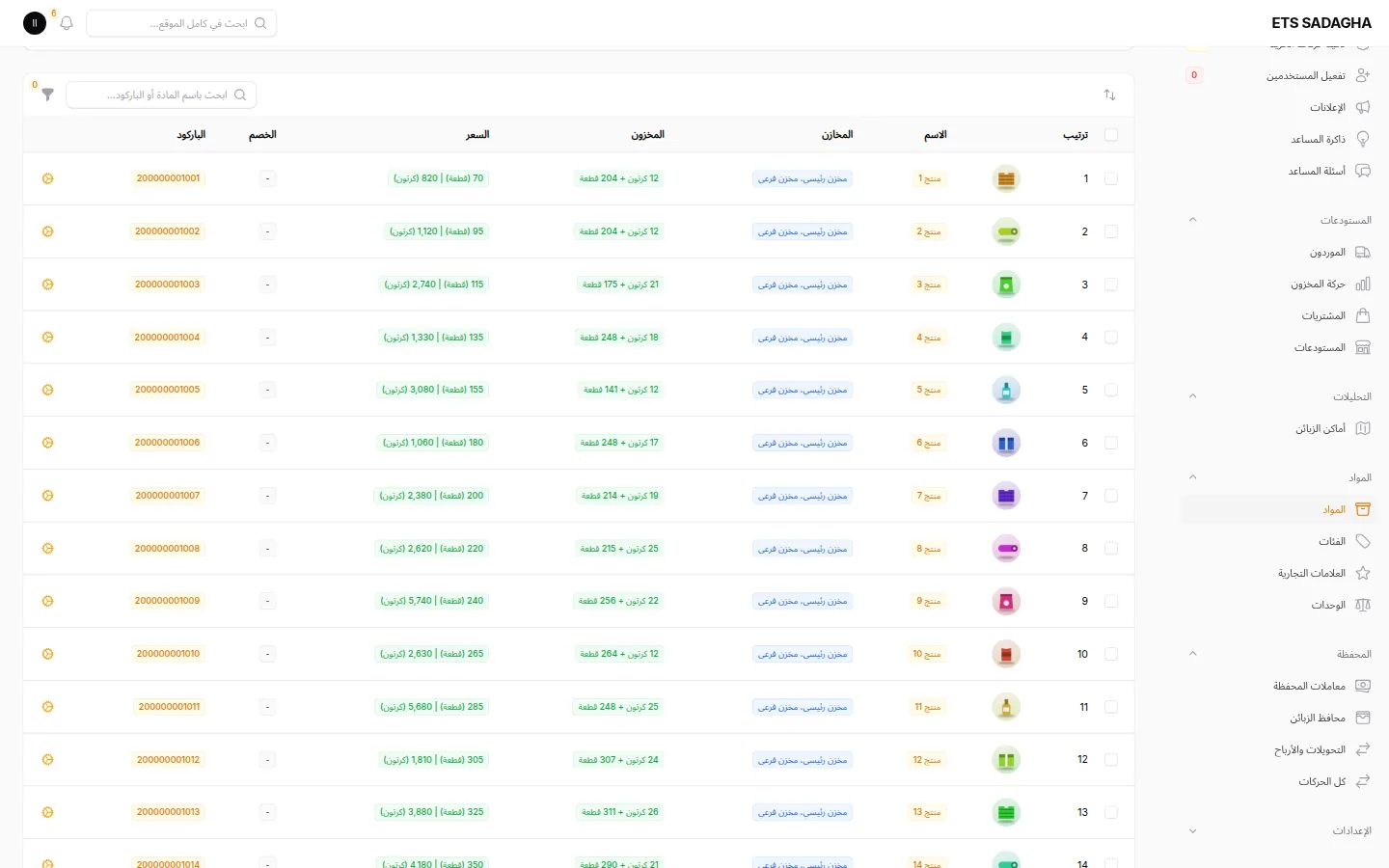Open gear settings for barcode 200000001010

tap(48, 654)
